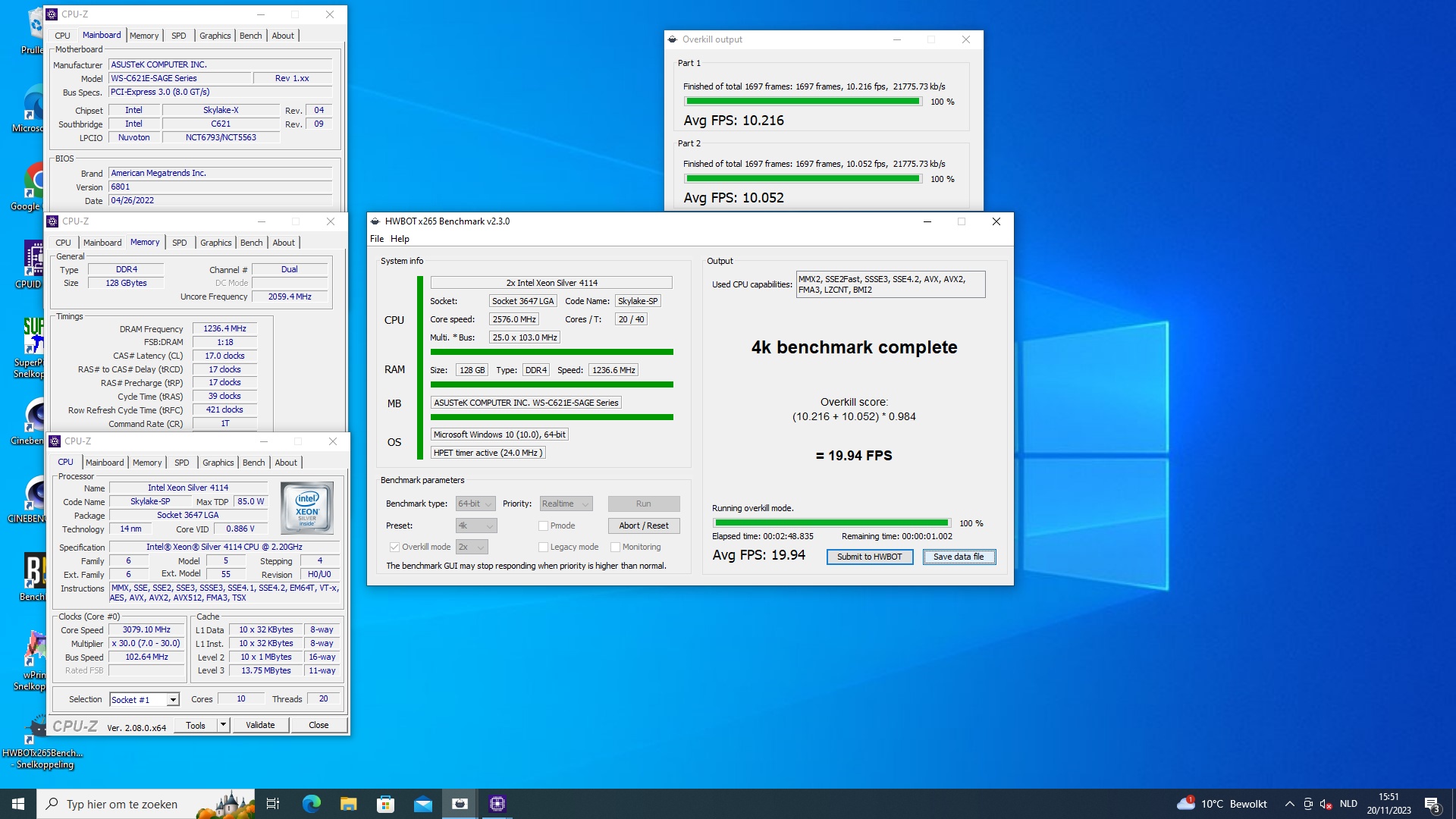The width and height of the screenshot is (1456, 819).
Task: Switch to About tab in bottom CPU-Z window
Action: (x=286, y=463)
